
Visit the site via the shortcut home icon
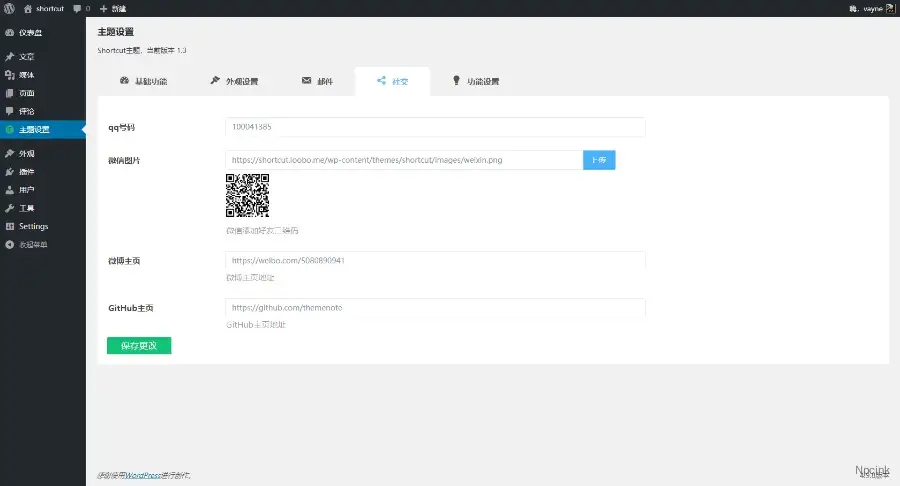pyautogui.click(x=44, y=9)
